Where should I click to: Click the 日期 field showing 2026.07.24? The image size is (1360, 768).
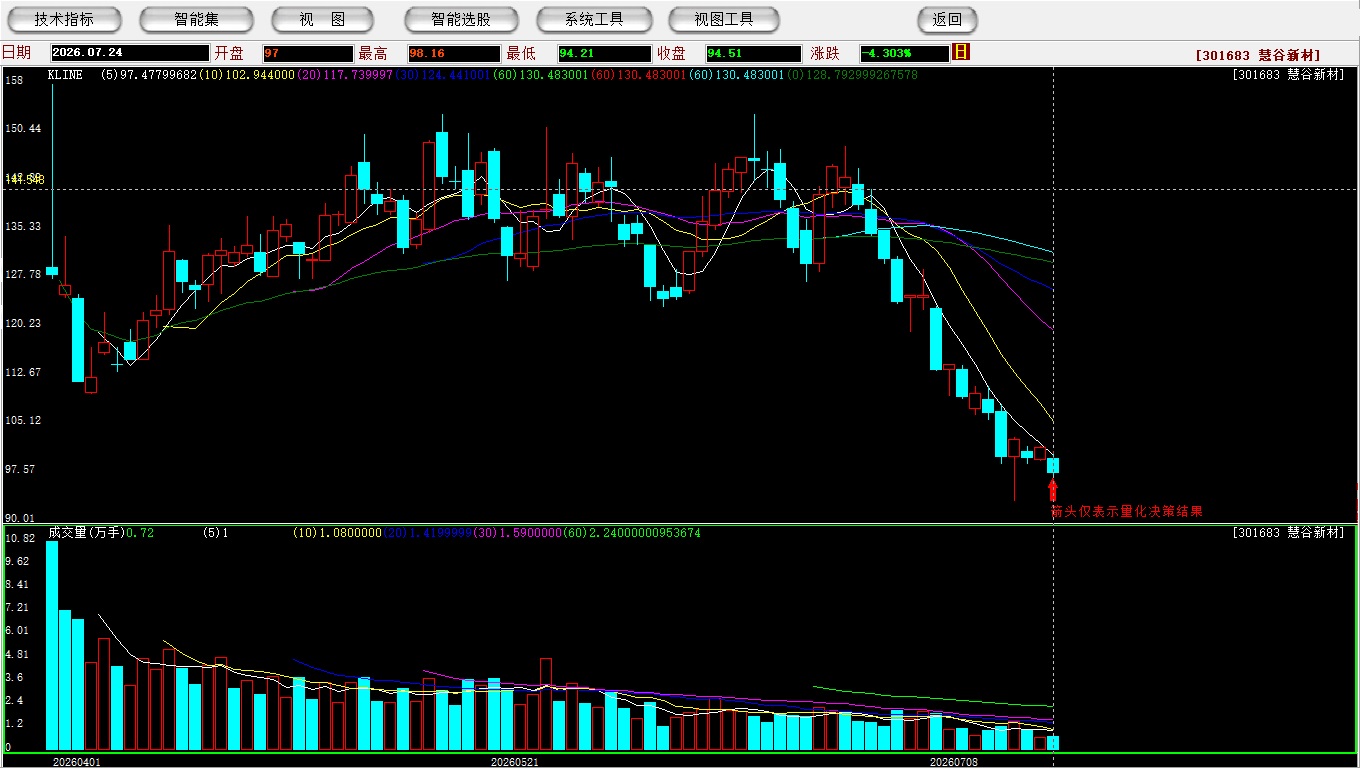[x=130, y=53]
